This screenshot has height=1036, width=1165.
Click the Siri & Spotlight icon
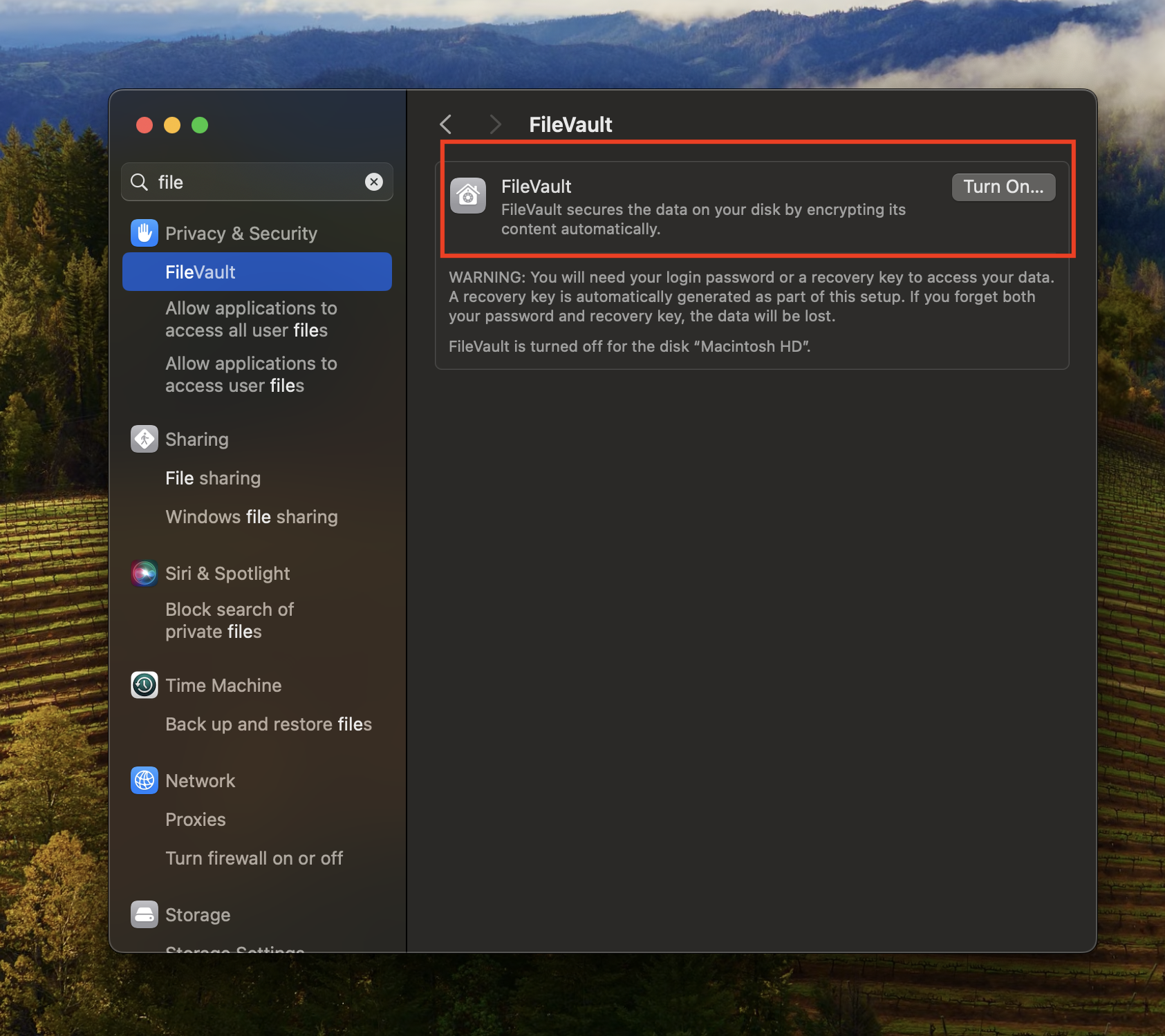point(145,574)
